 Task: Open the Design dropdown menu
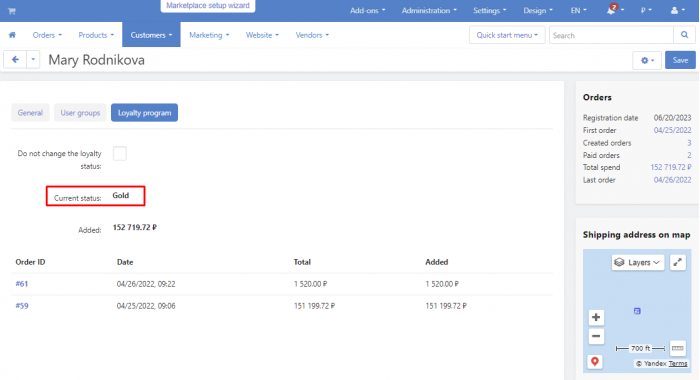pos(538,10)
